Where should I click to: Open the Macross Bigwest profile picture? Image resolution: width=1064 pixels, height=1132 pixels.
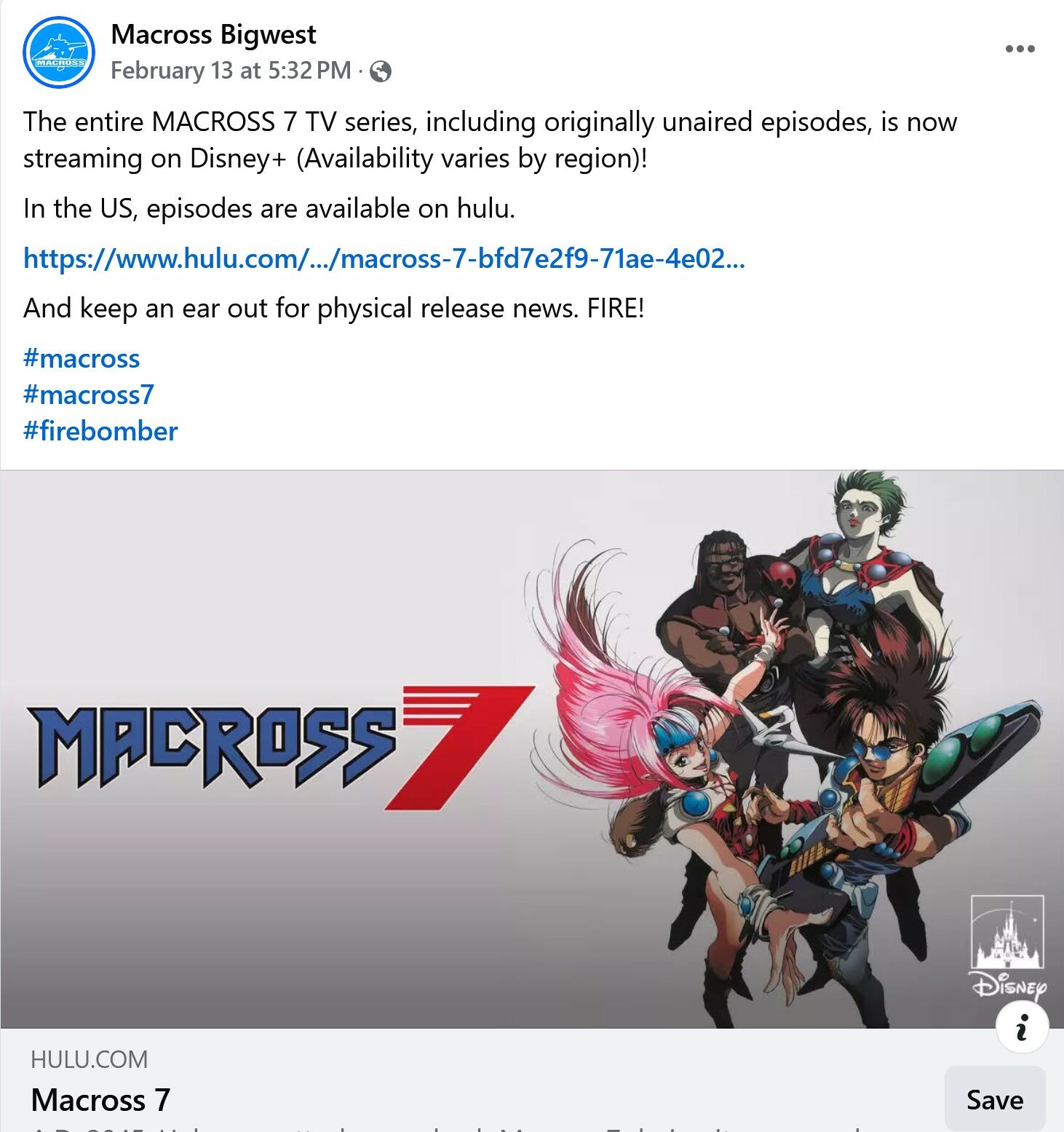pos(59,52)
